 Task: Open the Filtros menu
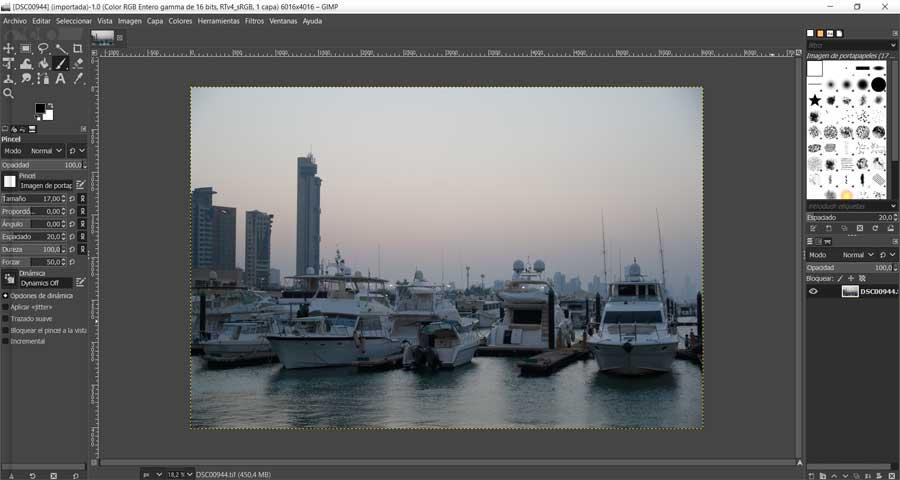click(x=254, y=21)
